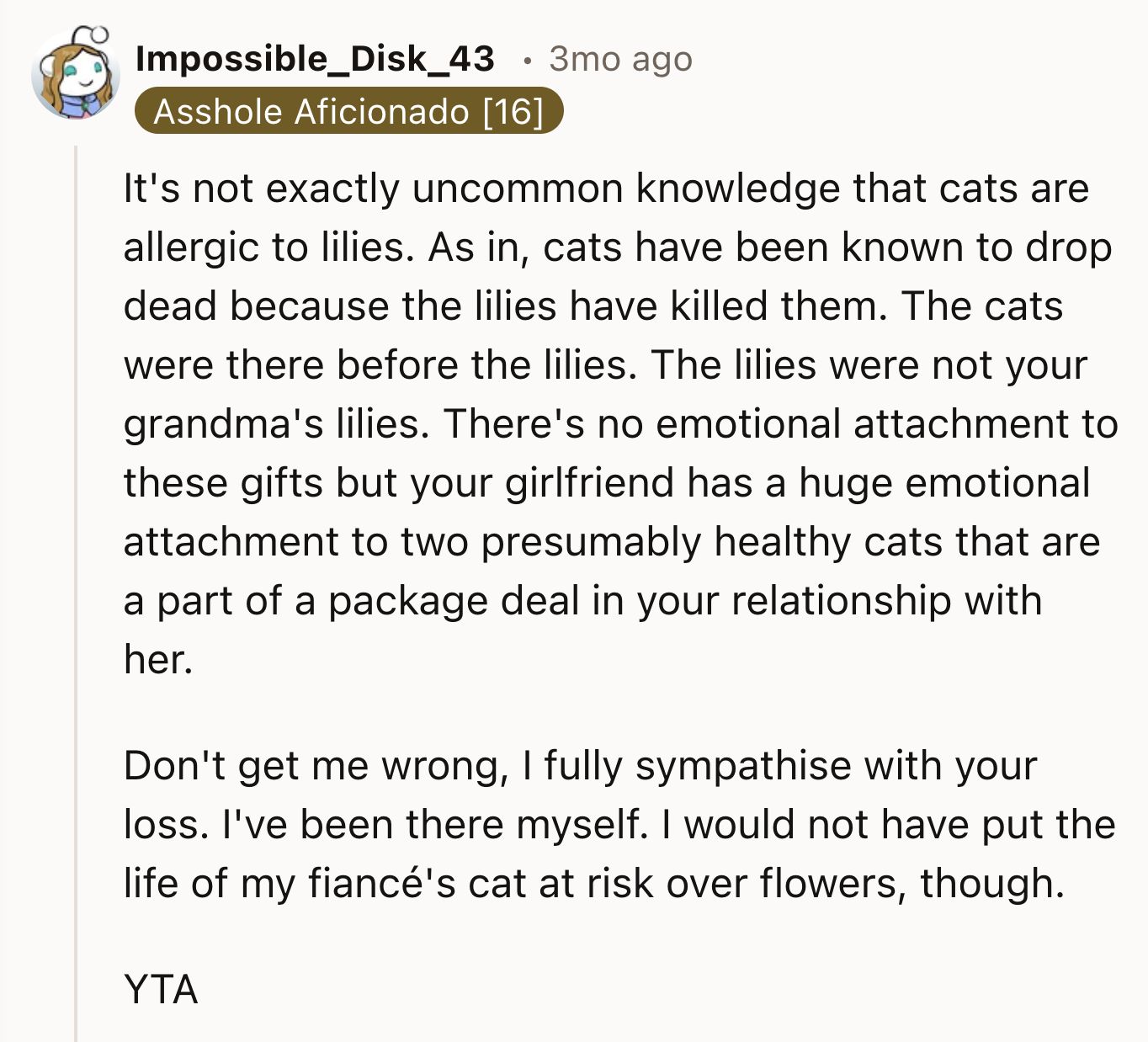Click the word "flowers" in the comment
Viewport: 1148px width, 1042px height.
832,883
